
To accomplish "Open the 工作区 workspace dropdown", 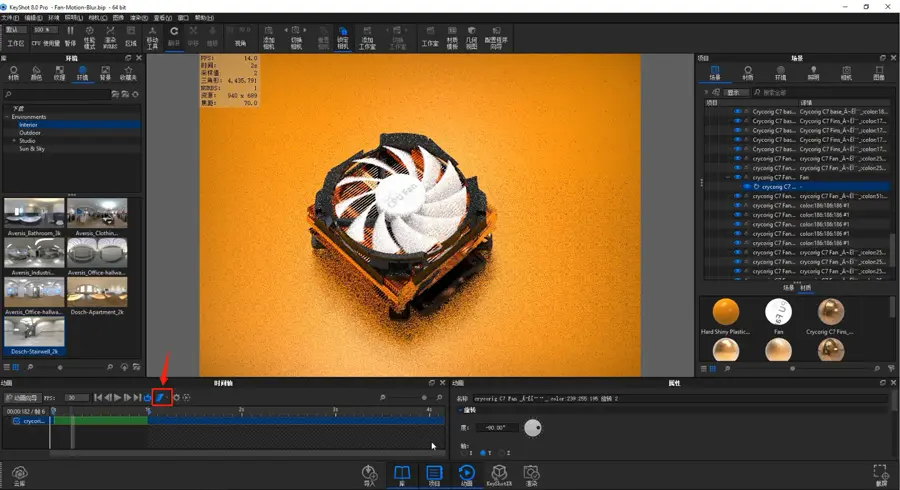I will click(x=14, y=30).
